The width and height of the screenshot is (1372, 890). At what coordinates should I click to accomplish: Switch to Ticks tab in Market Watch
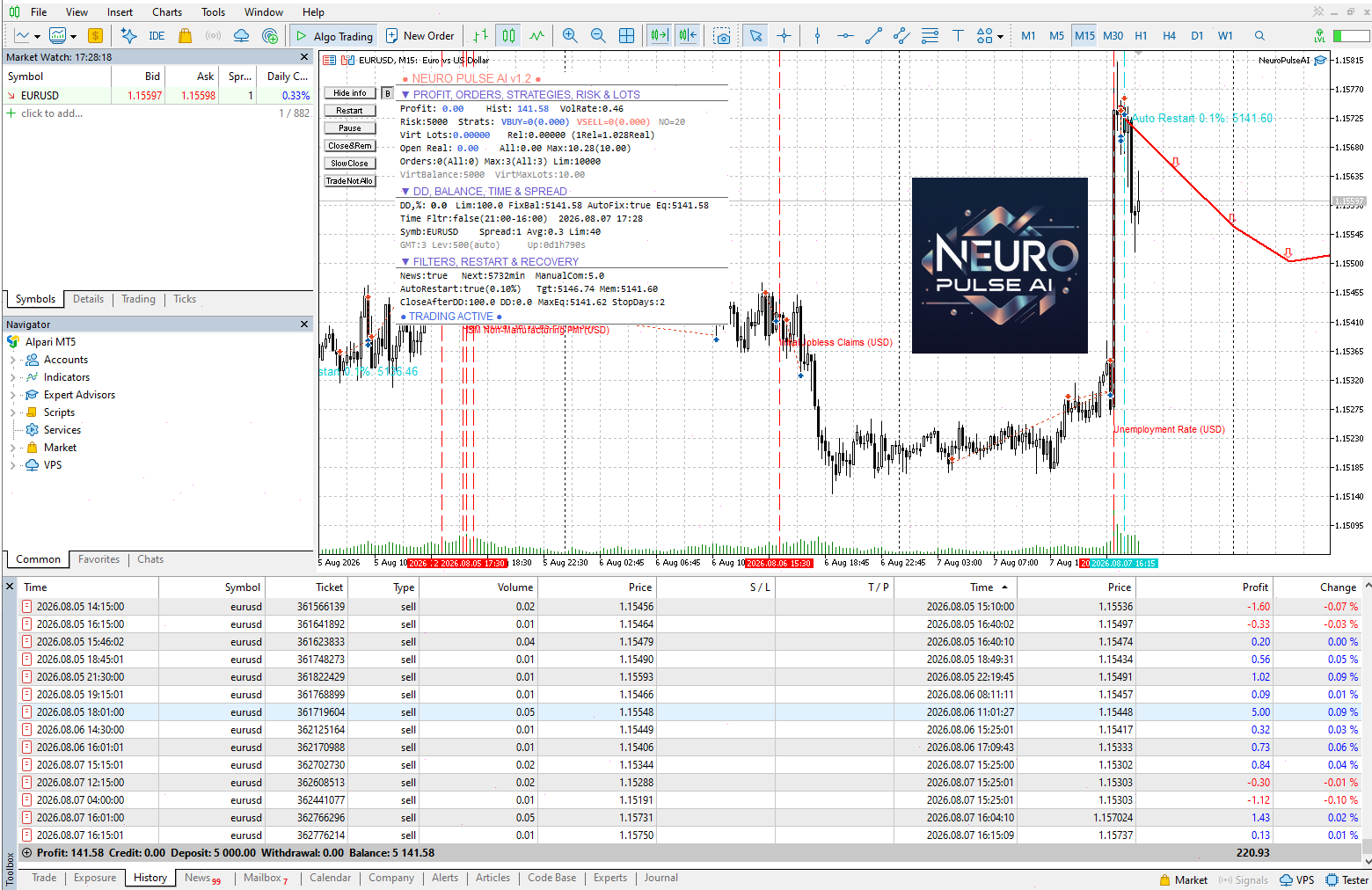pos(185,299)
